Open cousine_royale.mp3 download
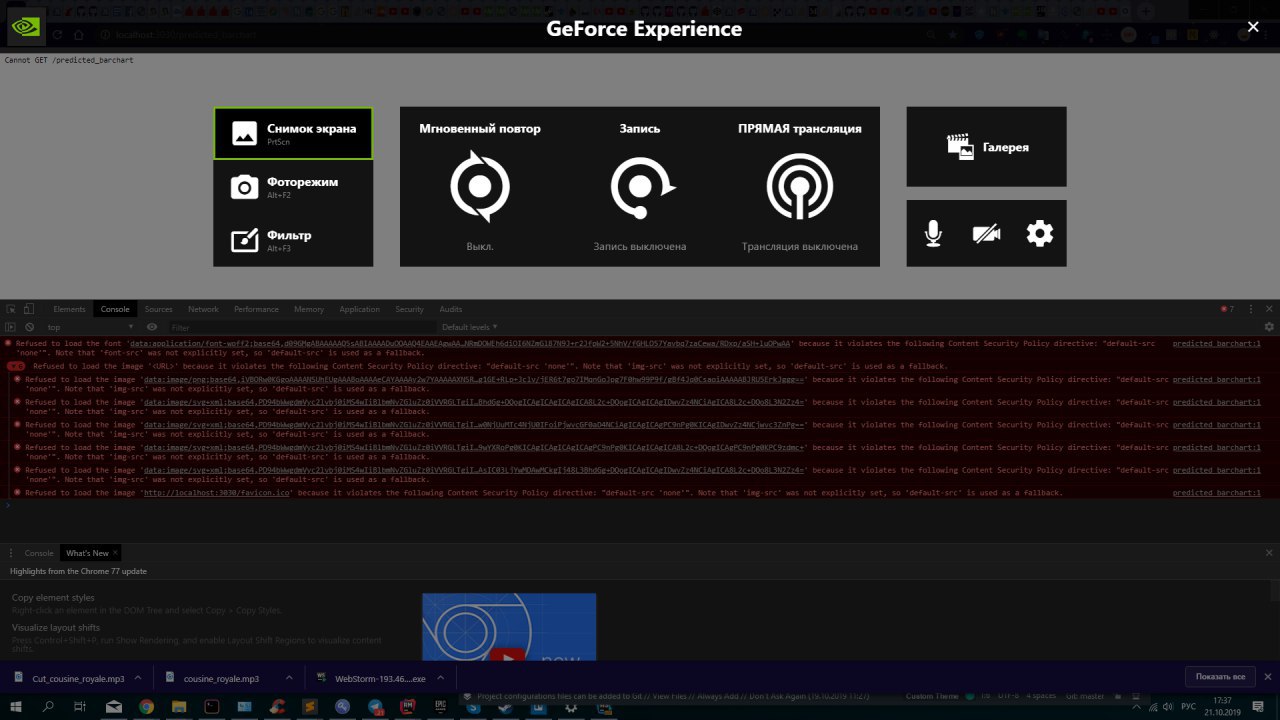 (x=221, y=678)
